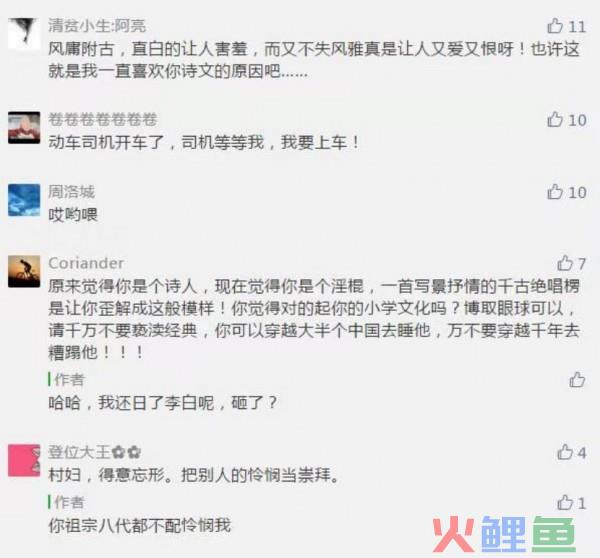Screen dimensions: 600x558
Task: Open the username 清贫小生:阿亮
Action: (x=97, y=26)
